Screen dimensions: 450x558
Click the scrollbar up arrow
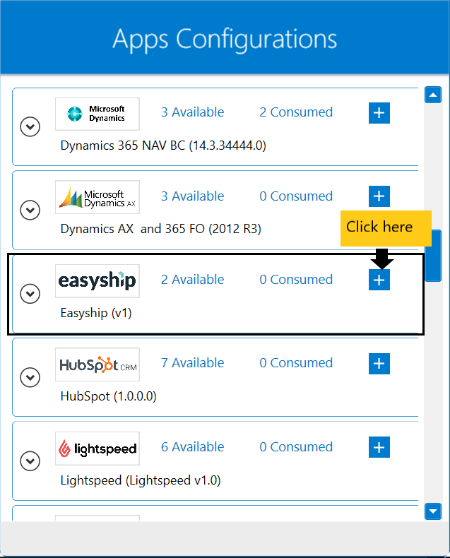(x=433, y=95)
